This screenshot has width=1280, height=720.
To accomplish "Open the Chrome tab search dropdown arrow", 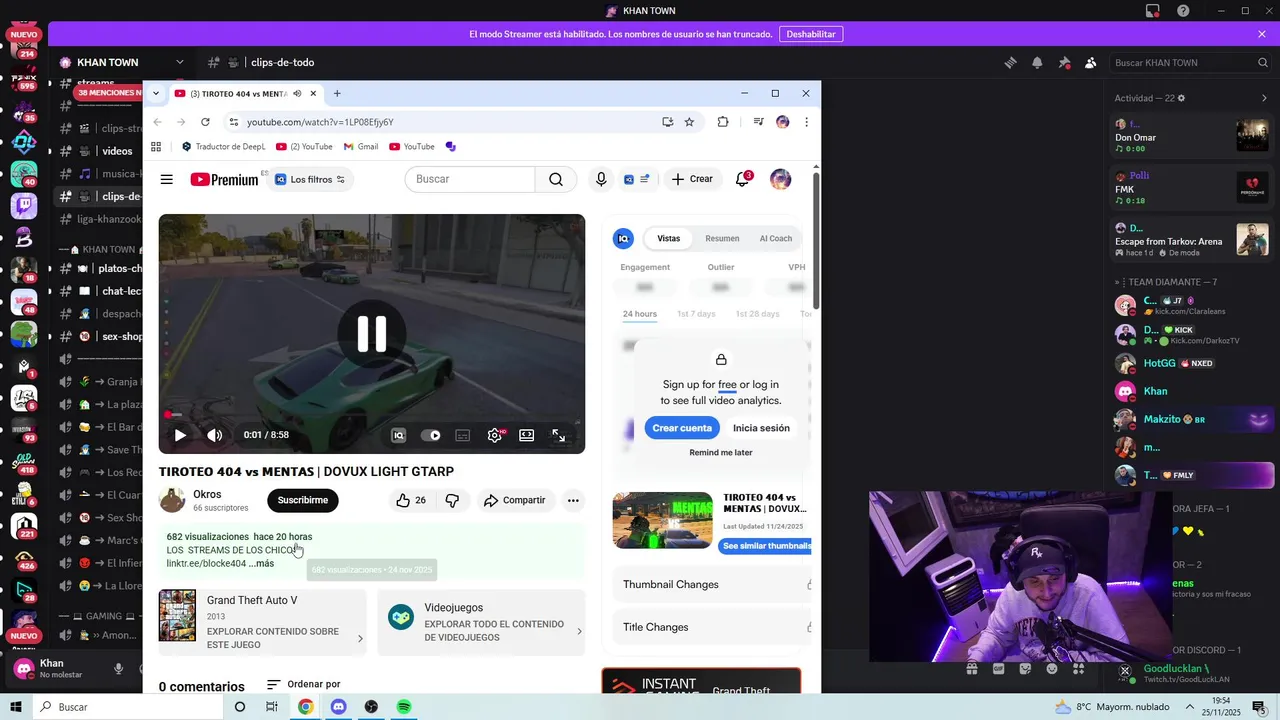I will pyautogui.click(x=156, y=93).
